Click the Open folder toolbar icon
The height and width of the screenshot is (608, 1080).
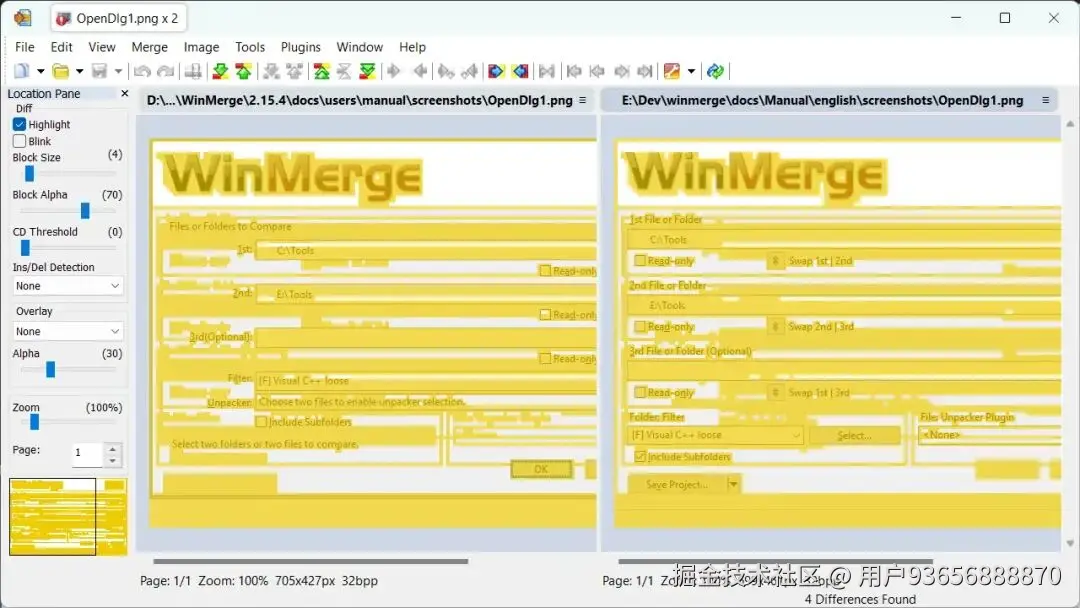(x=61, y=71)
